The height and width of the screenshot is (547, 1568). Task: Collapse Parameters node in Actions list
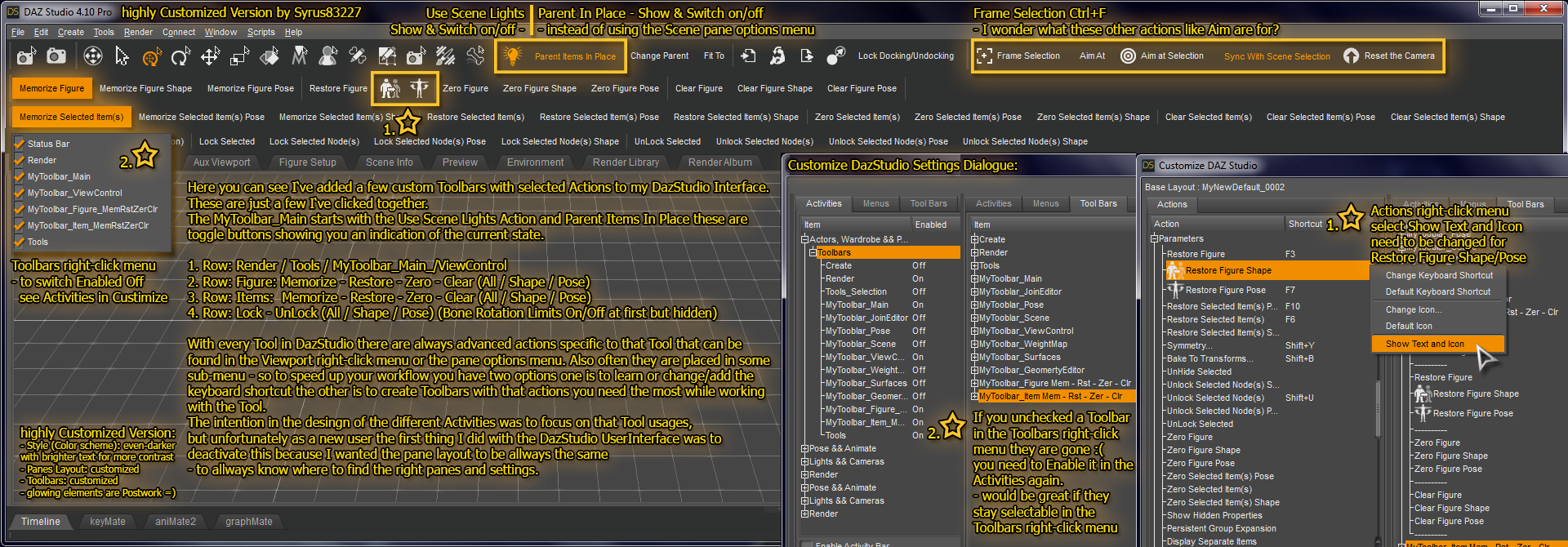click(x=1154, y=238)
